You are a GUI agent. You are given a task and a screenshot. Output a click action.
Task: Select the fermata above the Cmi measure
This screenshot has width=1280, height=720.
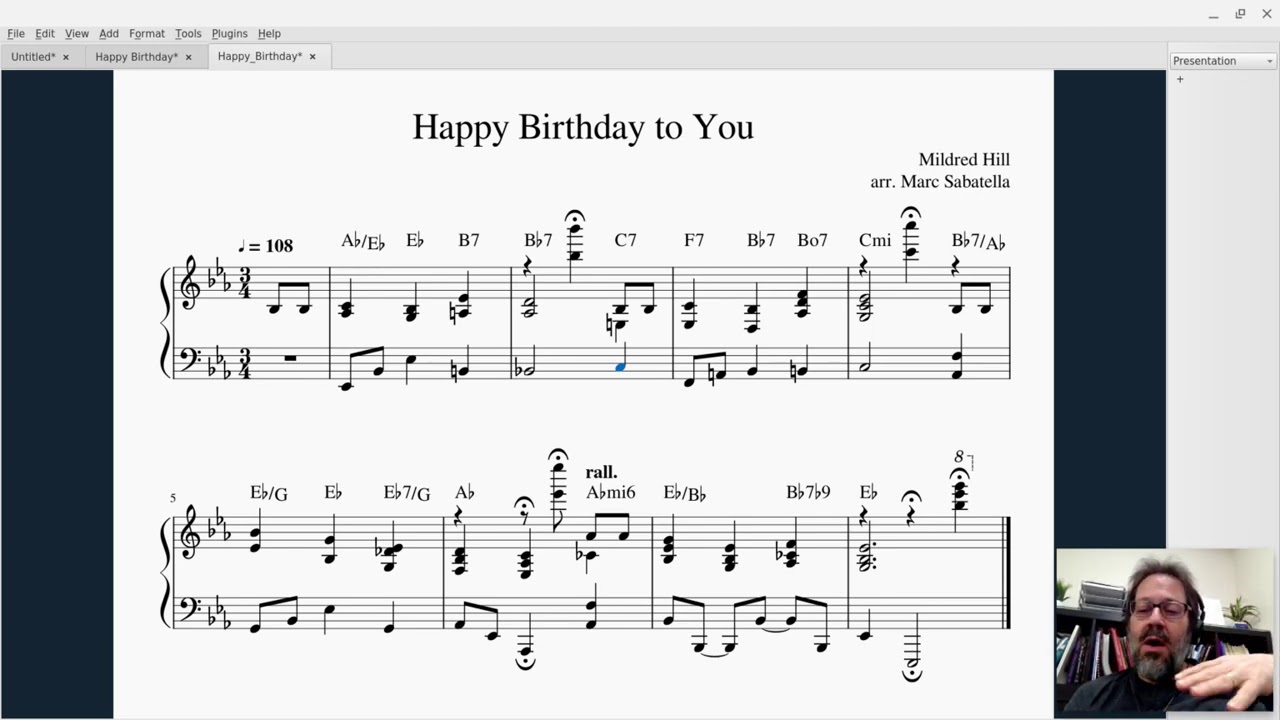pos(910,214)
